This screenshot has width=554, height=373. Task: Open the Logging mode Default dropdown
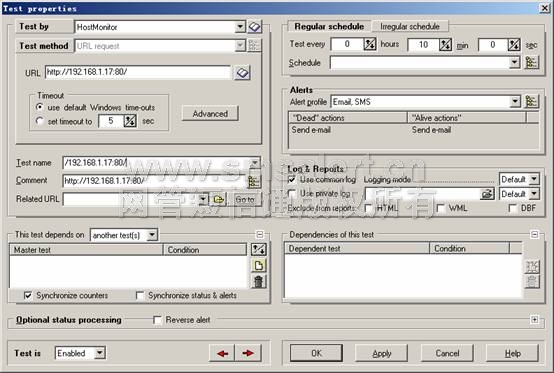pos(534,179)
